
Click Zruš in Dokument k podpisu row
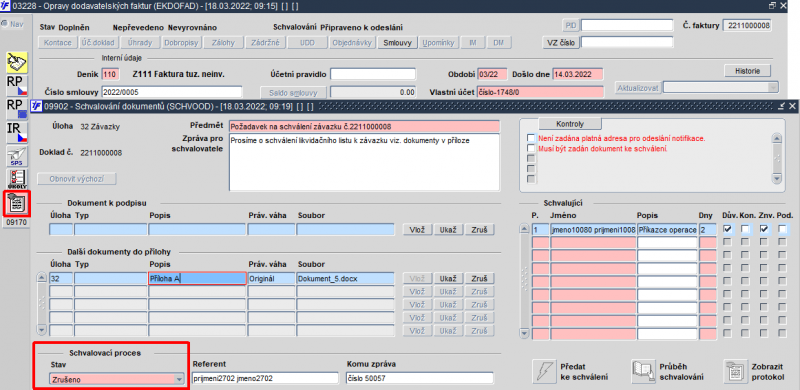click(479, 230)
